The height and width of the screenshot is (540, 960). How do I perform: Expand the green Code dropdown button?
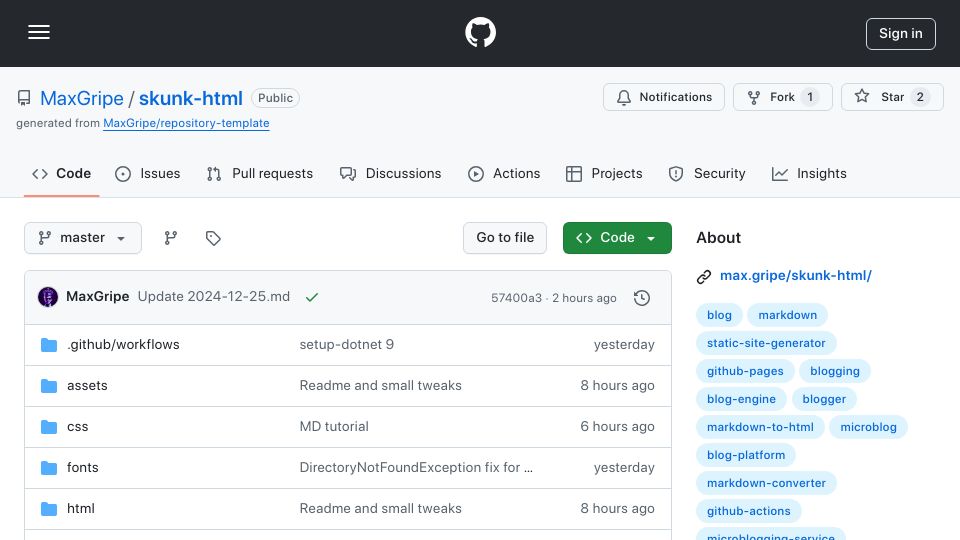coord(617,238)
